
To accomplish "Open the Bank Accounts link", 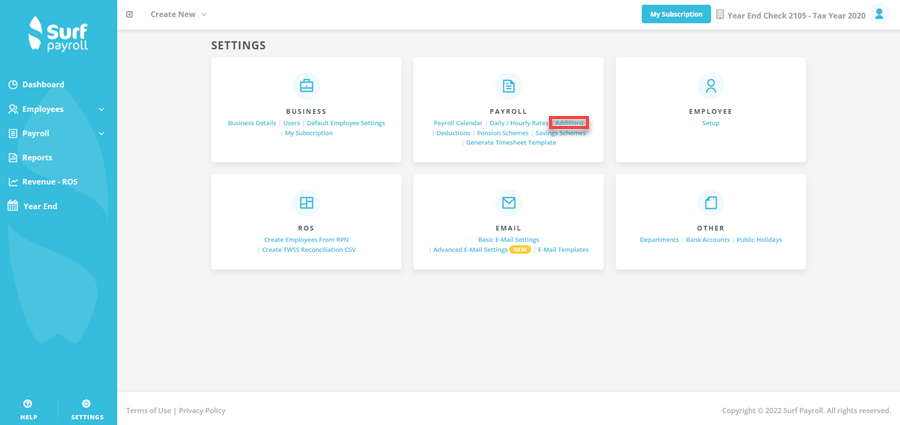I will tap(708, 239).
